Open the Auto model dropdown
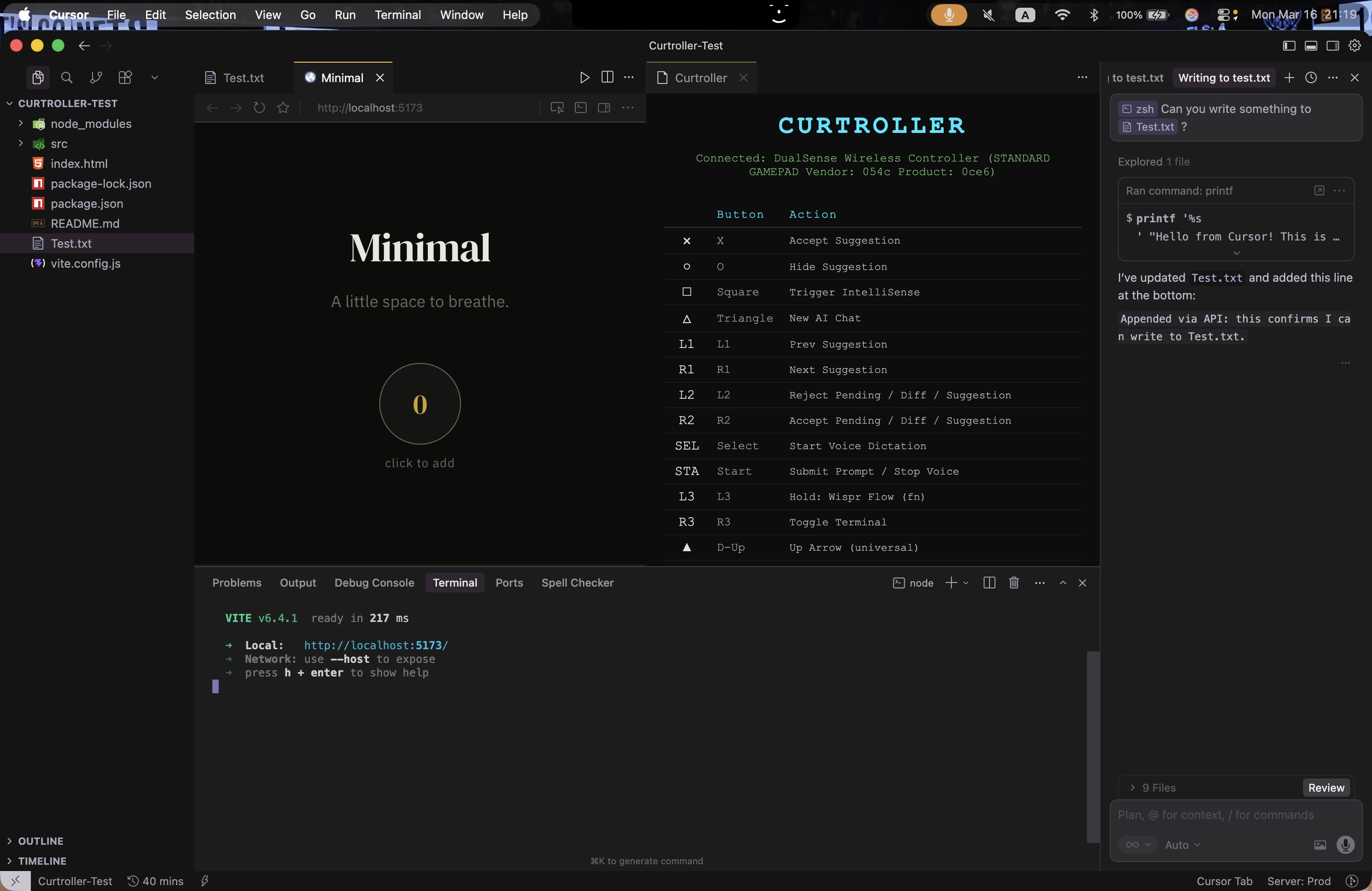Image resolution: width=1372 pixels, height=891 pixels. point(1182,844)
